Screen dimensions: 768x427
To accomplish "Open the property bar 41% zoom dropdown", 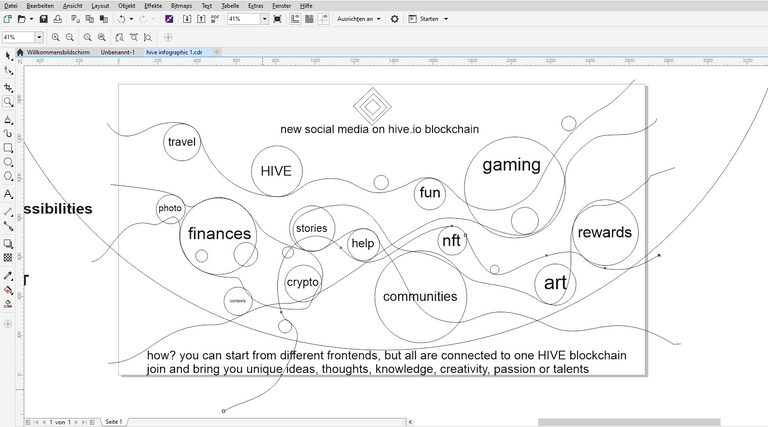I will [x=39, y=37].
